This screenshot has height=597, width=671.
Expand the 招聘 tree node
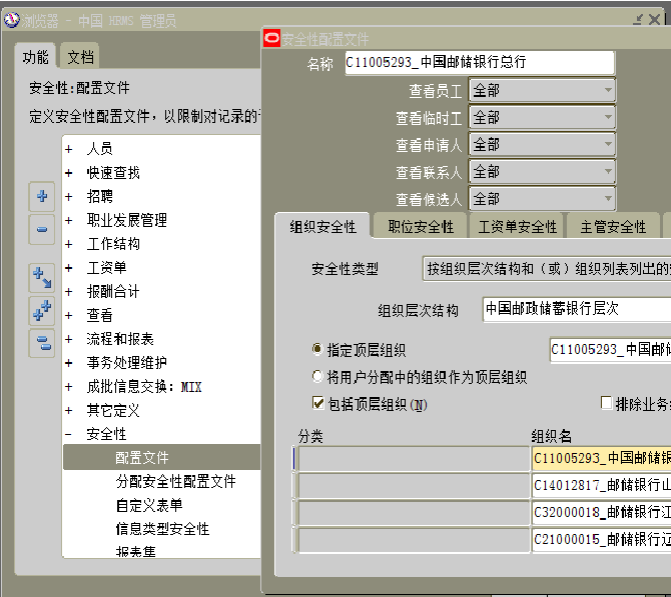(x=68, y=196)
